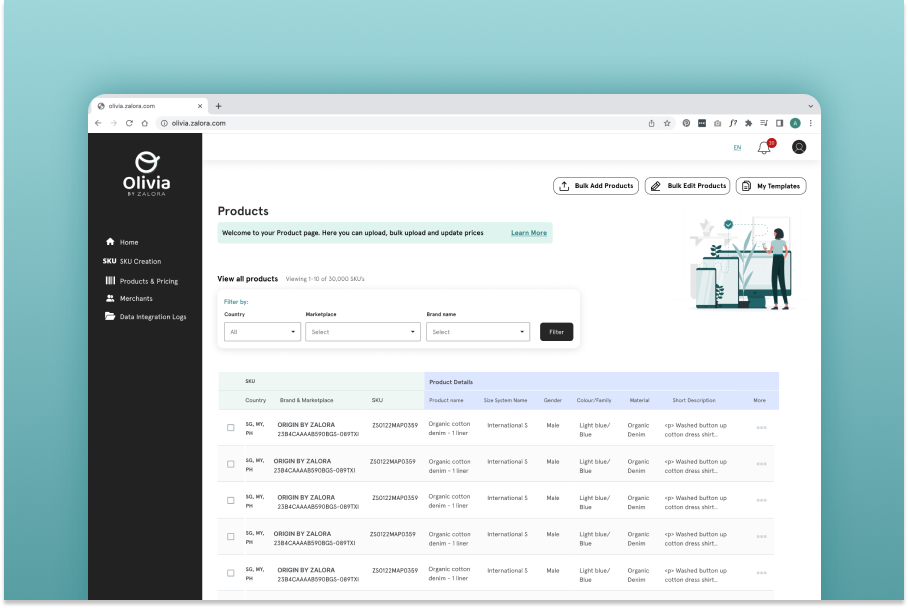
Task: Click the camera extension icon
Action: pos(717,123)
